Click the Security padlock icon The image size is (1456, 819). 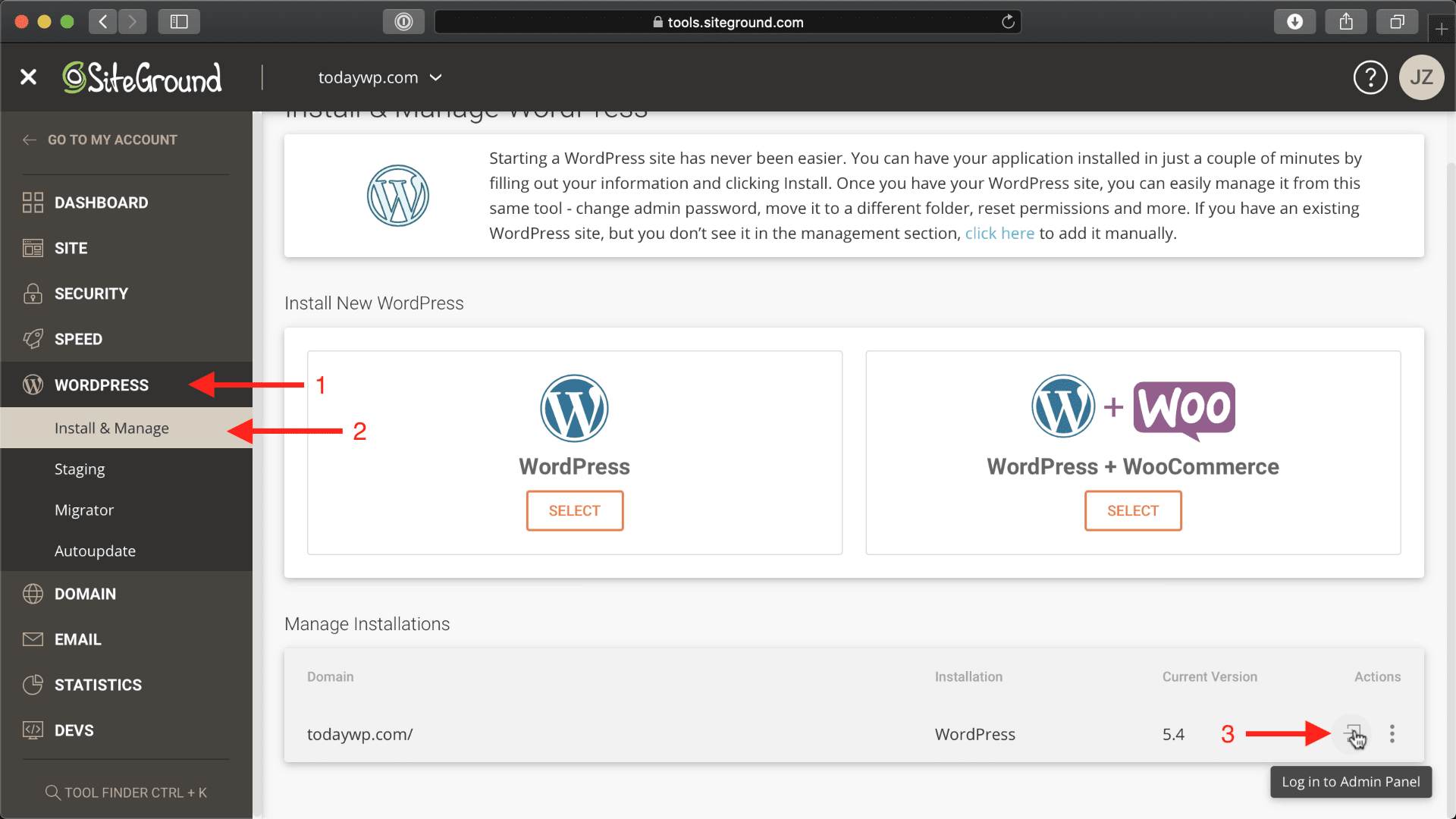(x=33, y=293)
